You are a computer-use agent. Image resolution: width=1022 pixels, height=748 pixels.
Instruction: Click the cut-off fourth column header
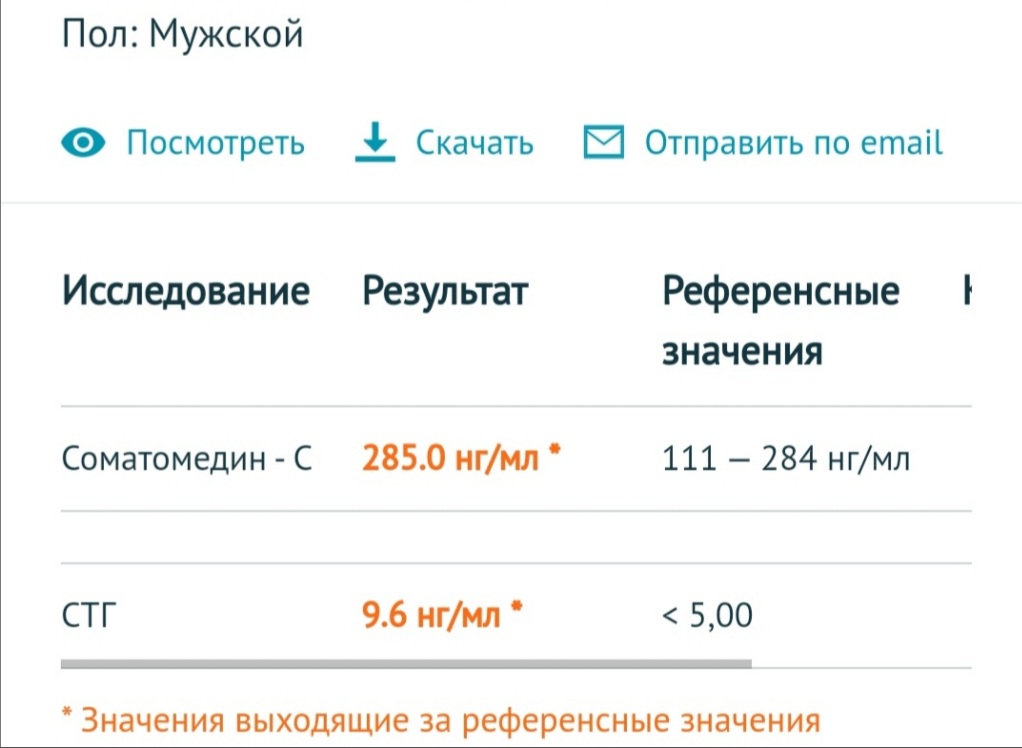tap(967, 292)
